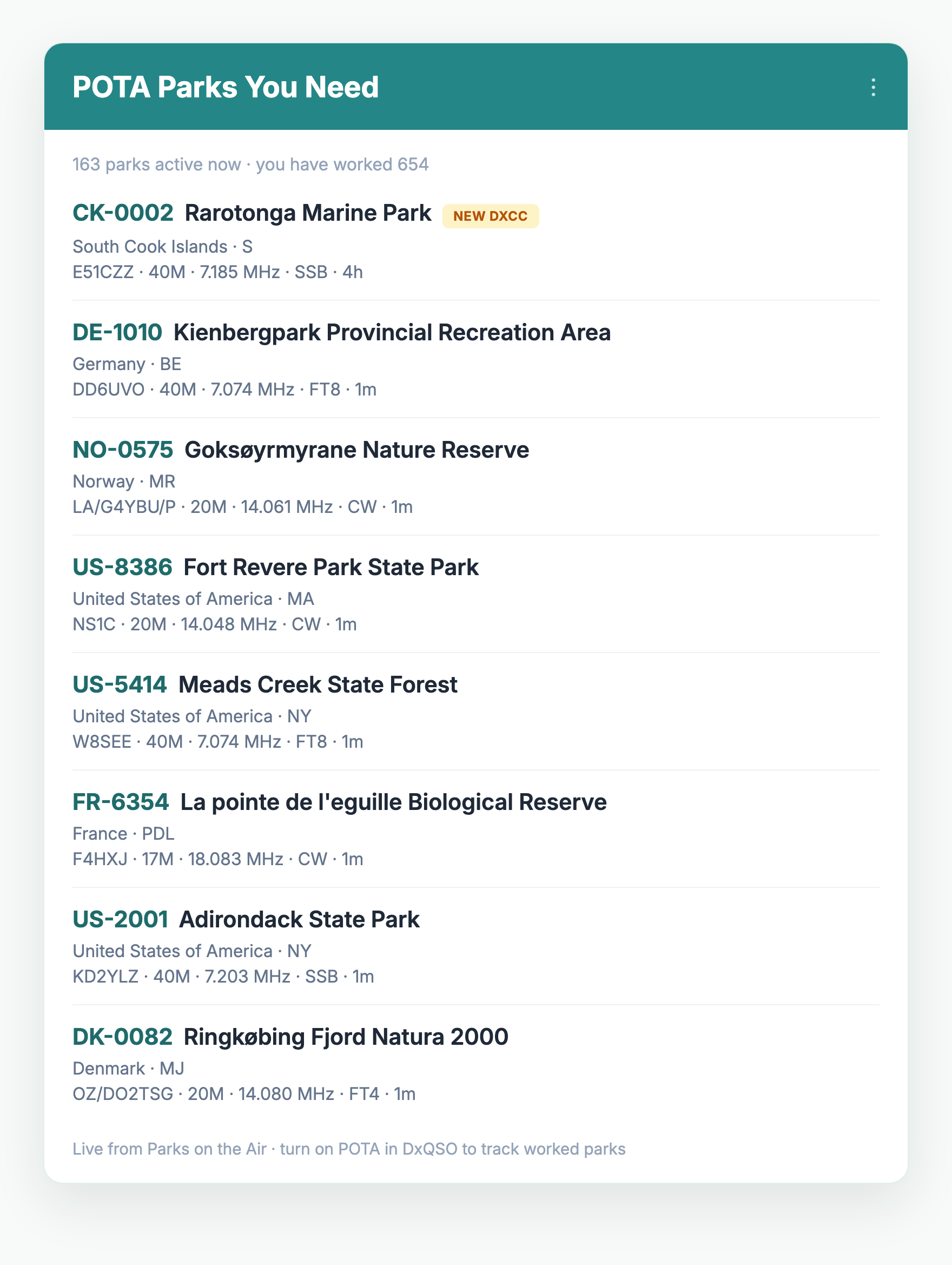Click spot line "W8SEE · 40M · 7.074 MHz"
Viewport: 952px width, 1265px height.
click(218, 742)
